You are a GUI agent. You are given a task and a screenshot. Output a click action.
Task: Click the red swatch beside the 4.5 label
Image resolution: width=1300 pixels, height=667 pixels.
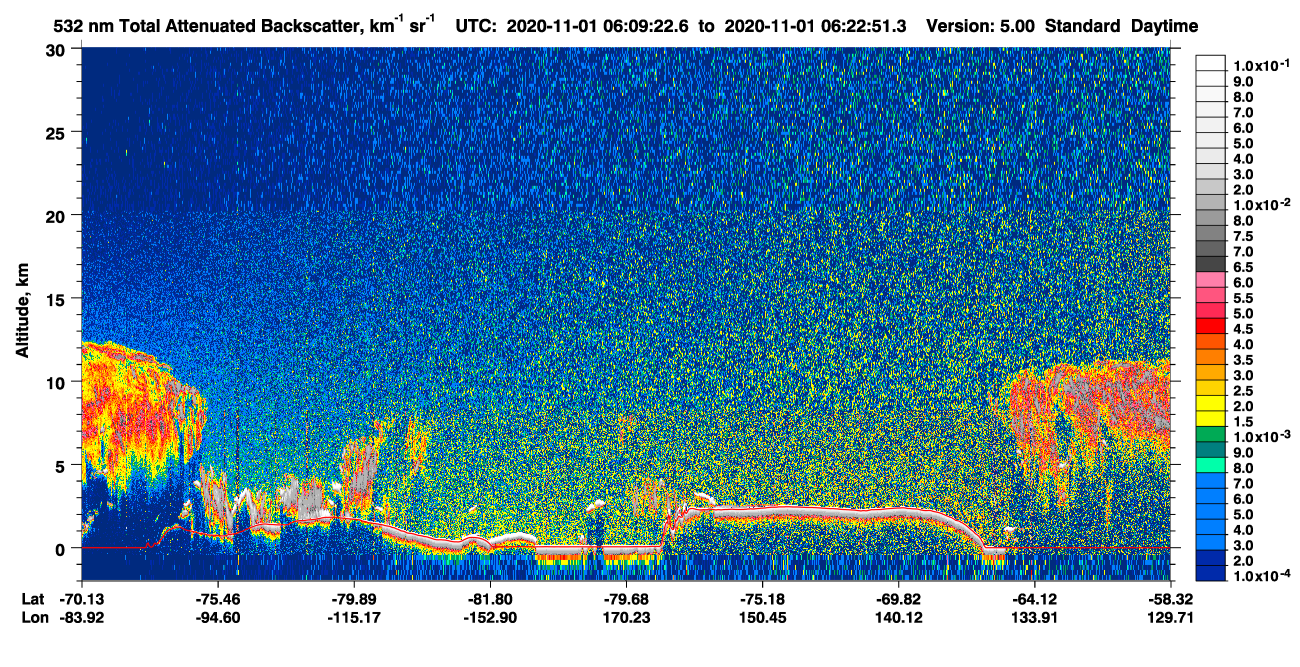(1210, 328)
